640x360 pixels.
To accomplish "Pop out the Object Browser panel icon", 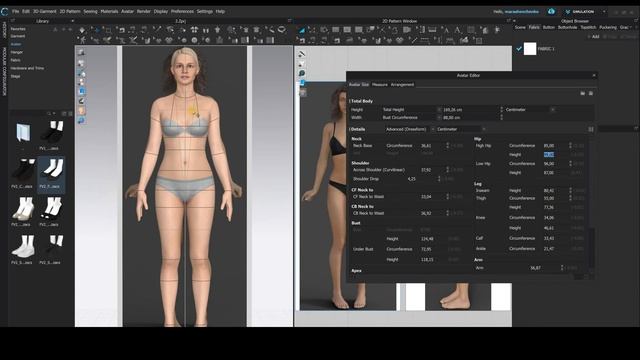I will click(x=636, y=21).
